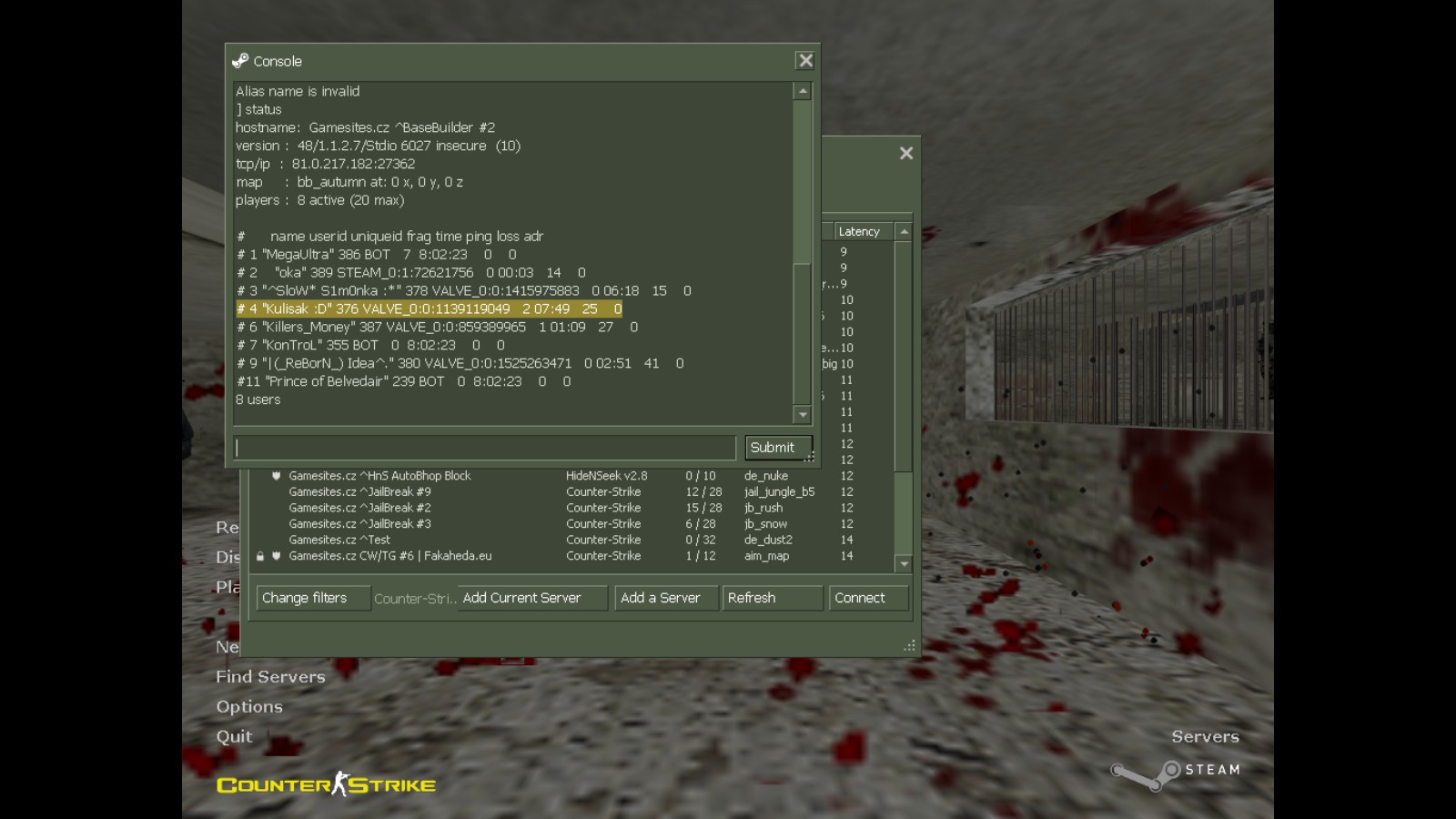
Task: Click the "Counter-Stri.." filter status text
Action: coord(415,599)
